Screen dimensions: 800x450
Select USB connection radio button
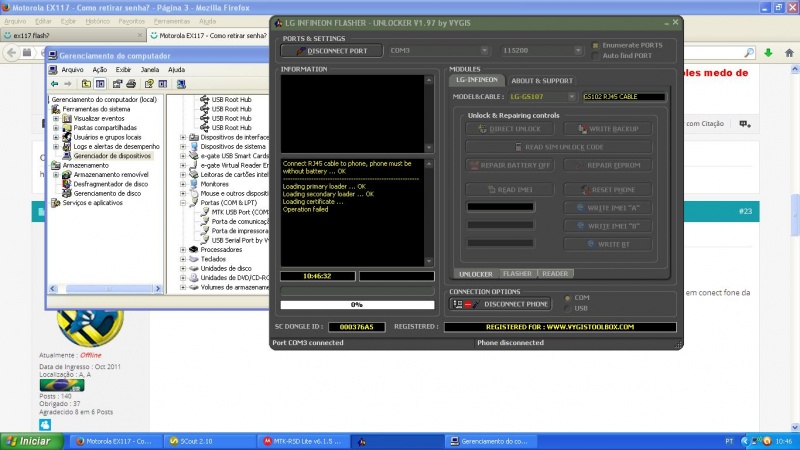click(567, 309)
